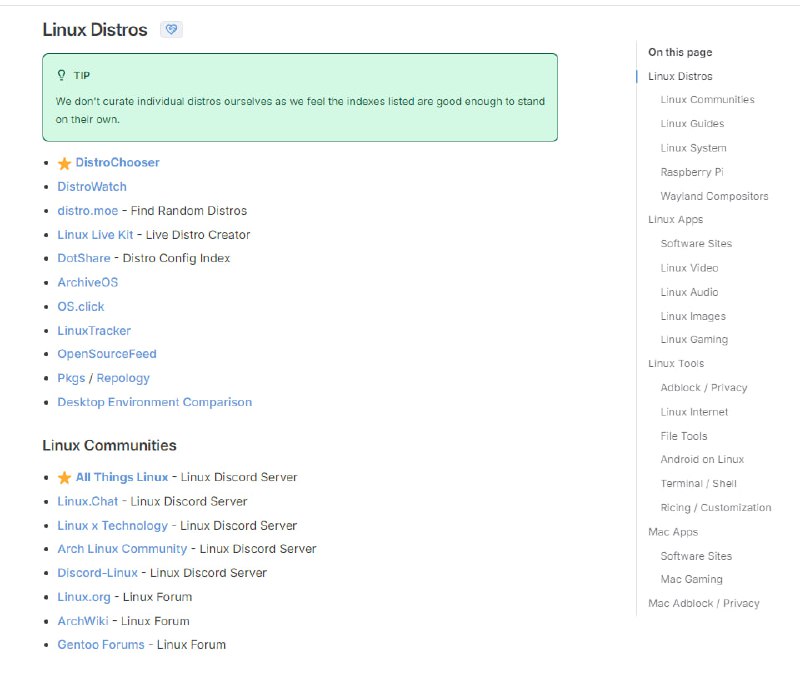Click the Linux Communities heading
Viewport: 800px width, 677px height.
109,446
